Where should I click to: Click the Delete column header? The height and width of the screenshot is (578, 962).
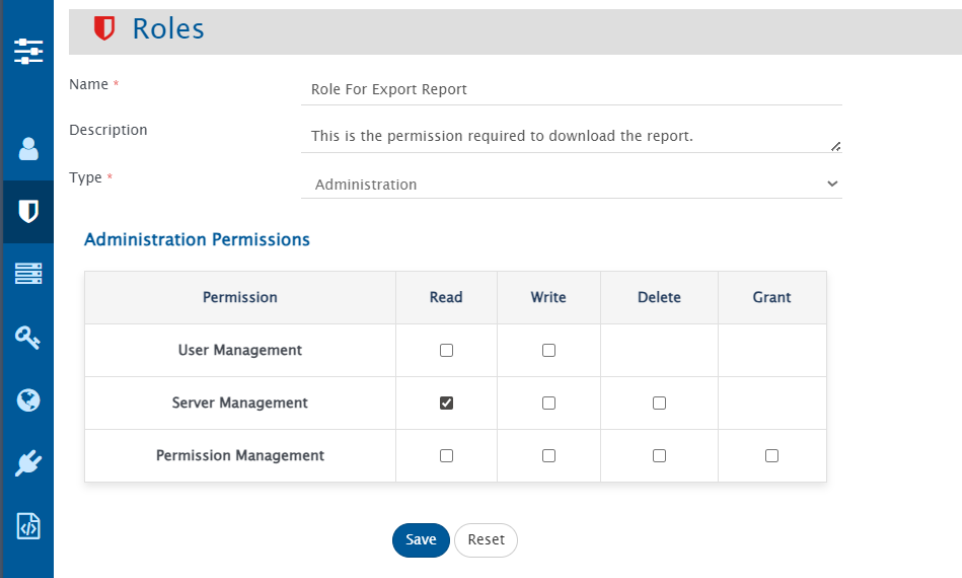(659, 298)
